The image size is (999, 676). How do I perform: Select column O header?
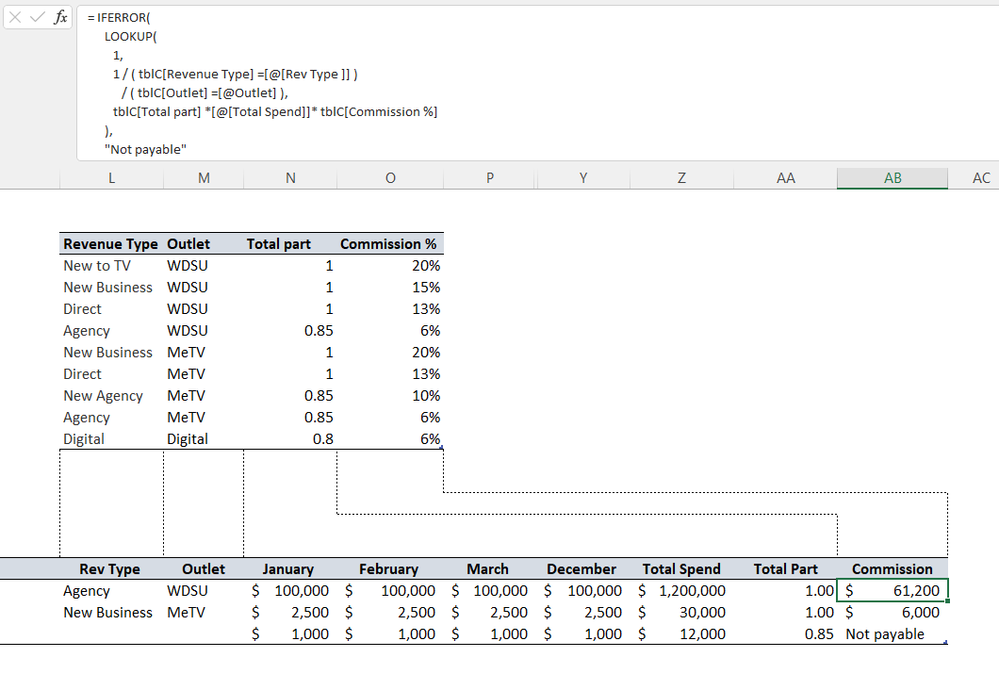(x=391, y=178)
